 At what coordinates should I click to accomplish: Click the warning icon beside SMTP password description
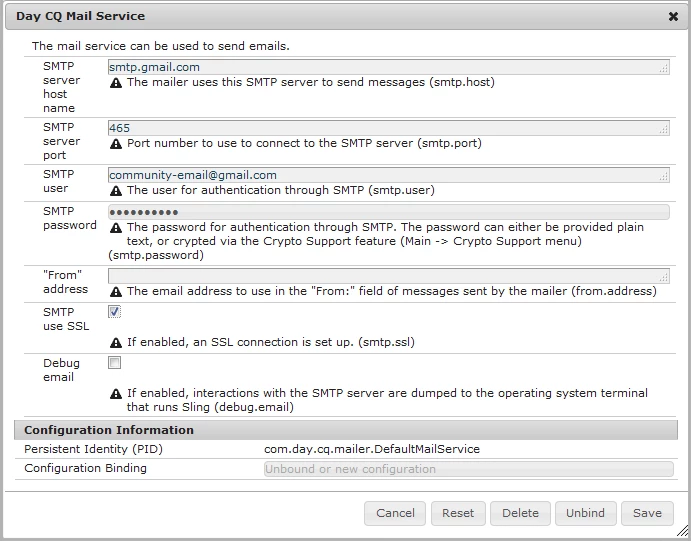click(x=116, y=228)
